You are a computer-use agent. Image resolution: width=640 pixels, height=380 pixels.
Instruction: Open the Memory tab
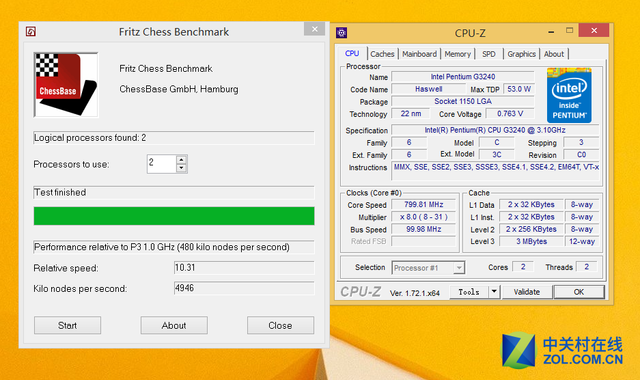click(458, 54)
